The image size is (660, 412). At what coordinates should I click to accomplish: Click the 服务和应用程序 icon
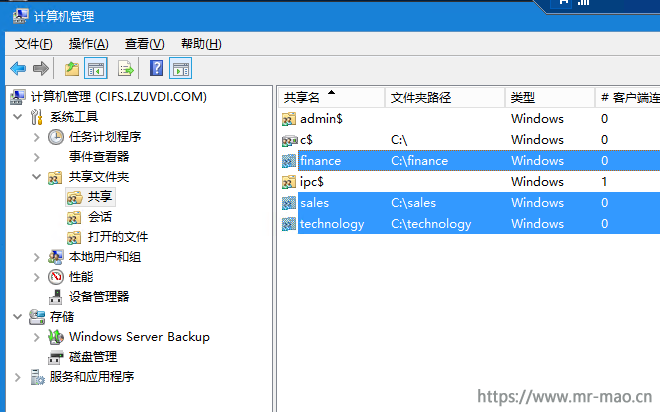[x=37, y=377]
